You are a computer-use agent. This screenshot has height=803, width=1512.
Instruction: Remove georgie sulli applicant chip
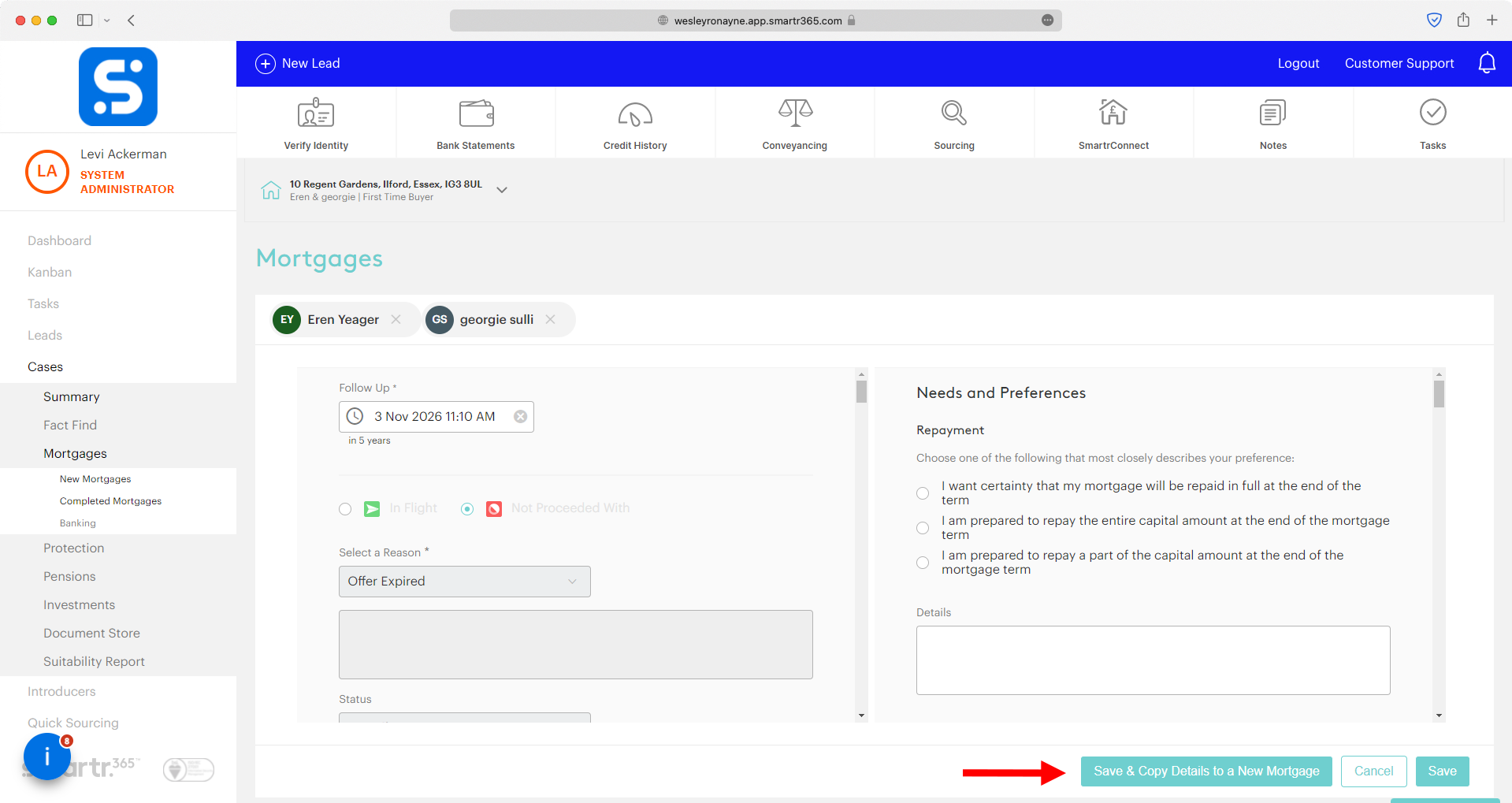551,319
